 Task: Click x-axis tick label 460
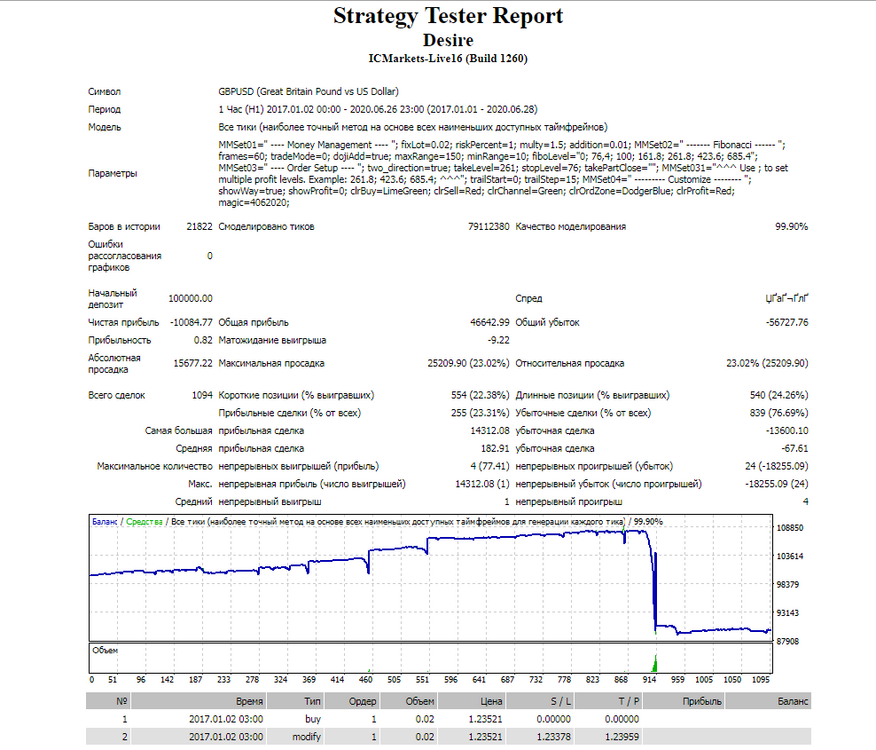pyautogui.click(x=365, y=680)
